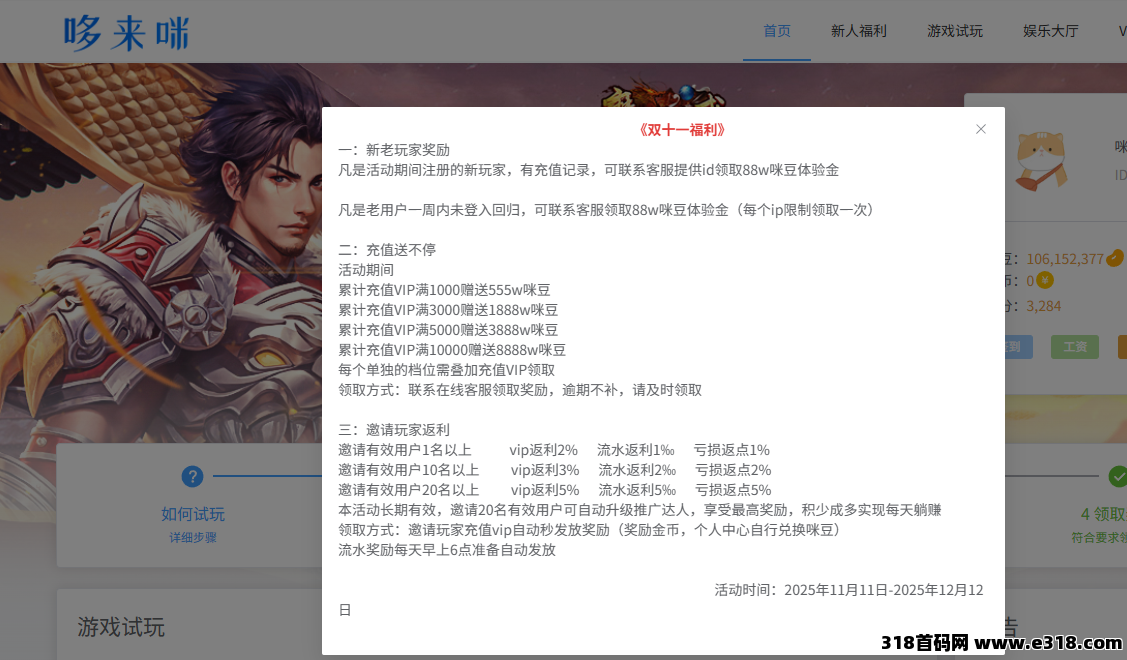Viewport: 1127px width, 660px height.
Task: Click the green checkmark step icon
Action: tap(1118, 477)
